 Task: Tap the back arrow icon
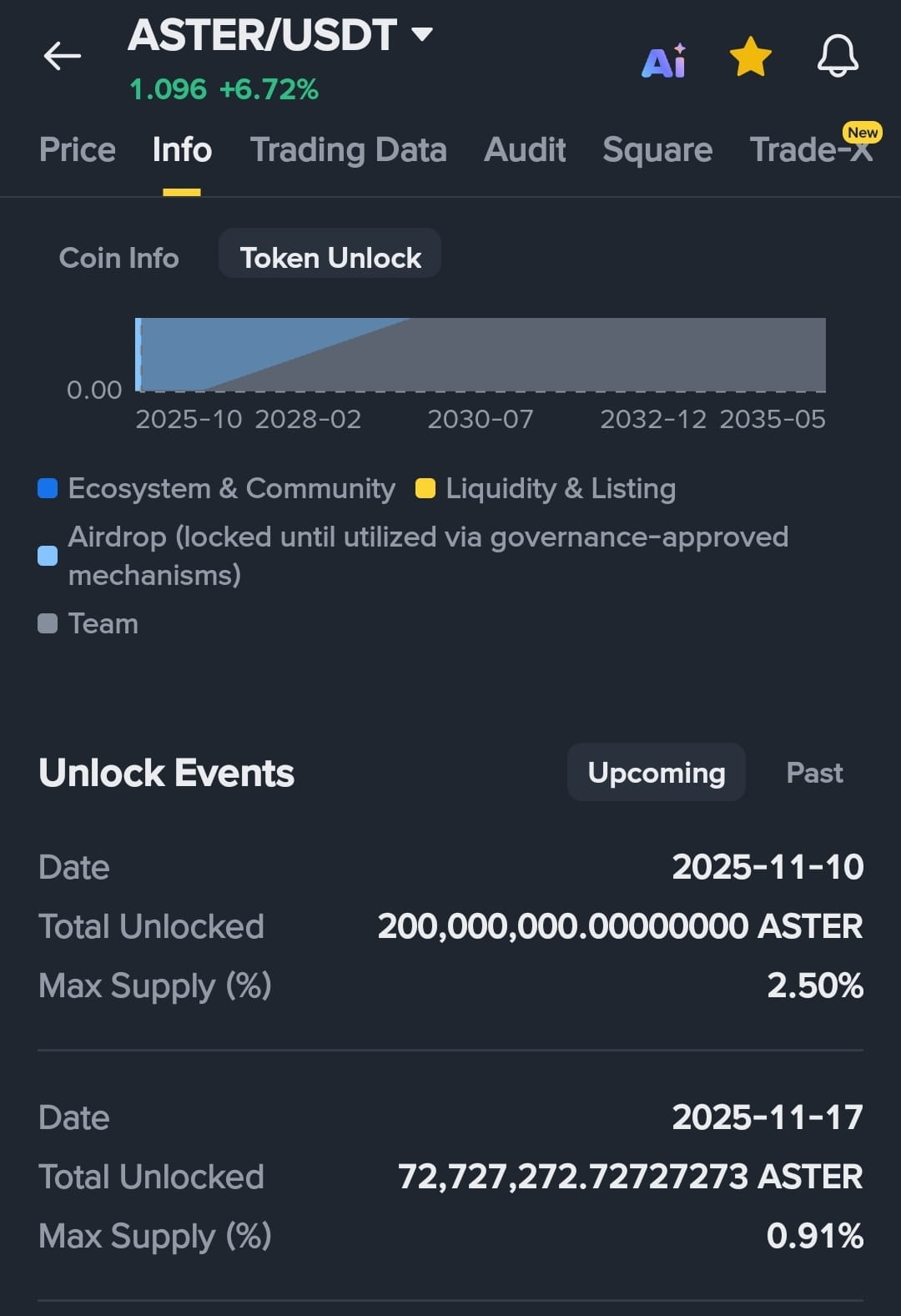click(63, 57)
